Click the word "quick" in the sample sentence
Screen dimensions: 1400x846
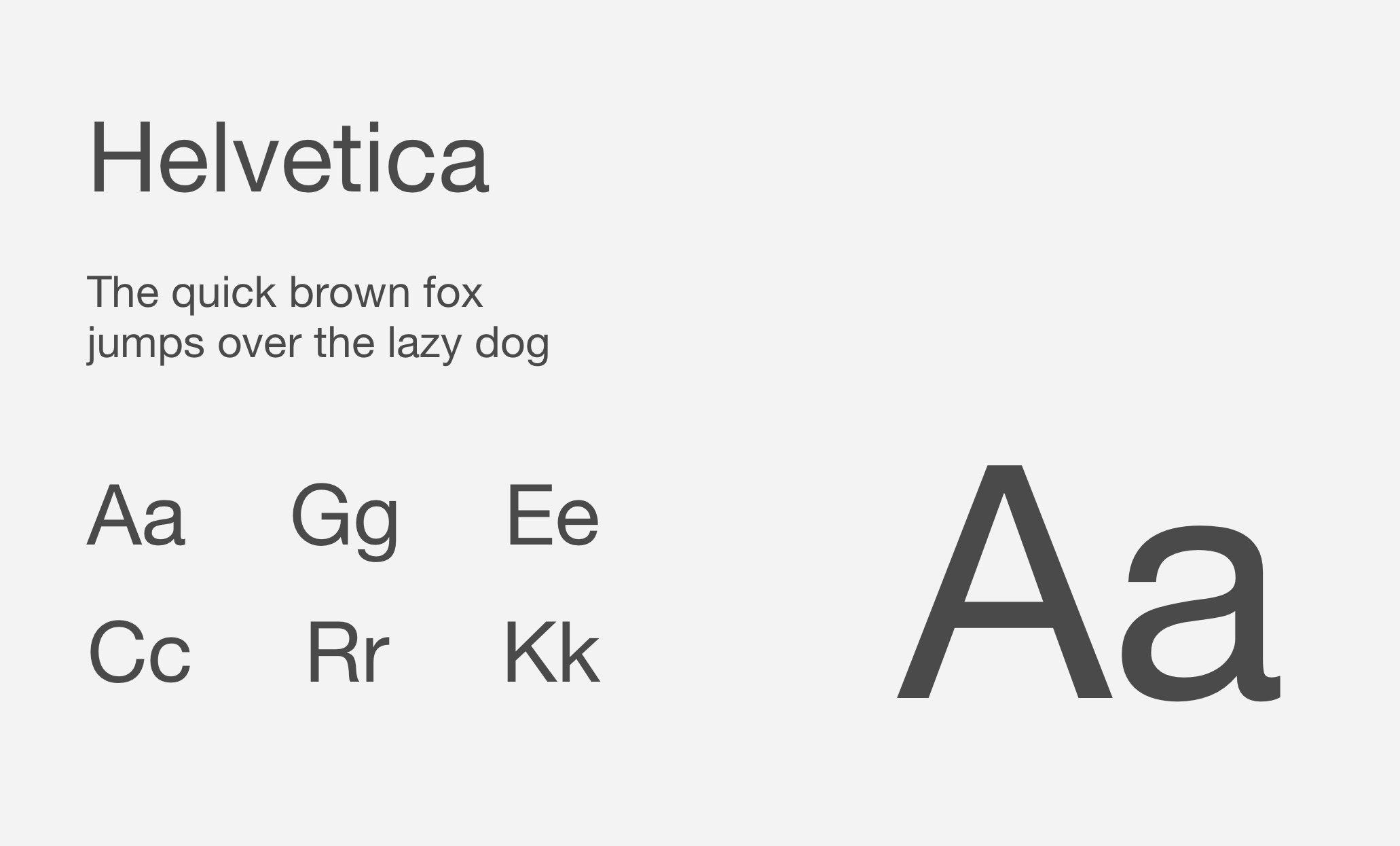click(223, 293)
